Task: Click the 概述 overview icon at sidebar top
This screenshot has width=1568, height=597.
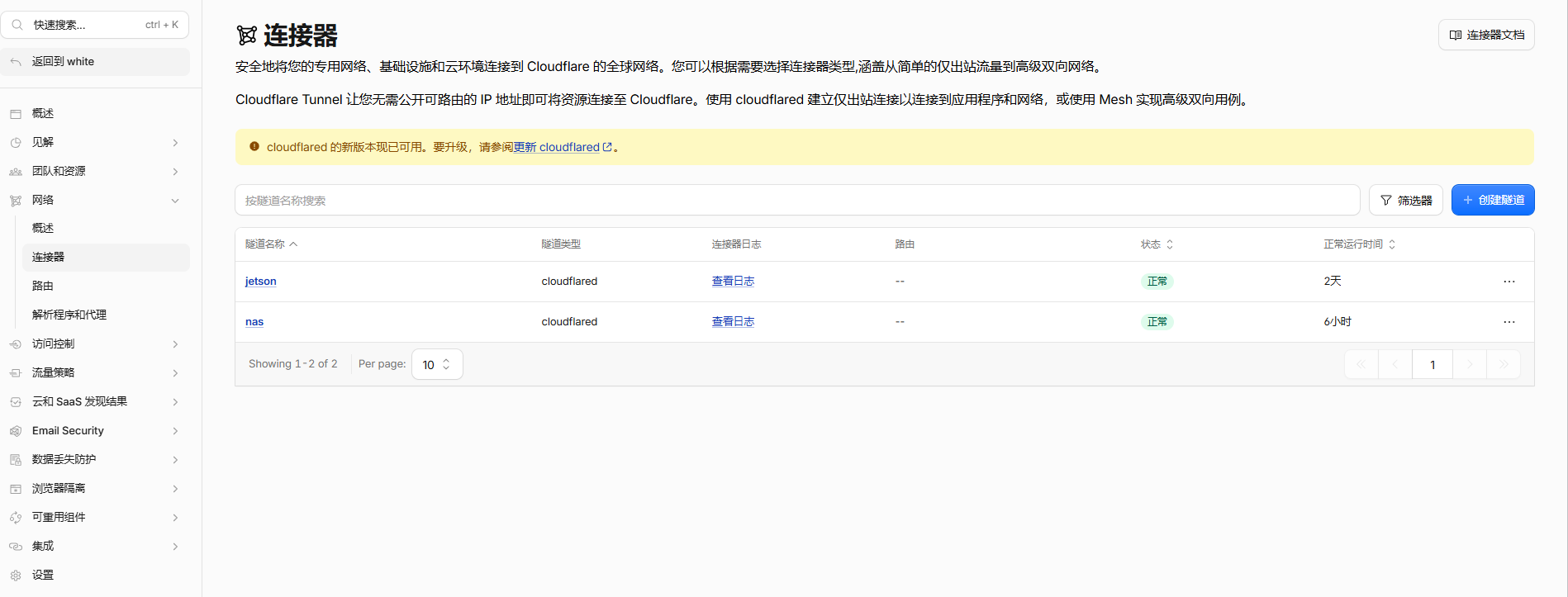Action: [x=16, y=114]
